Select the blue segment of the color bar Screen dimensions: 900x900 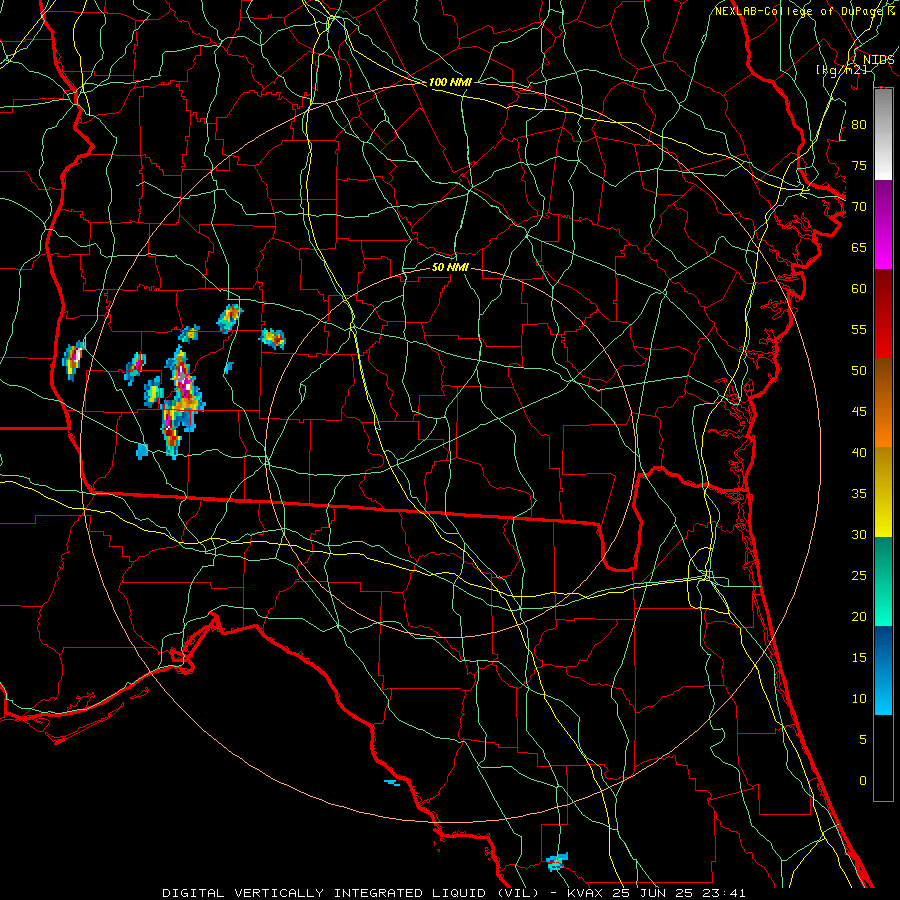click(883, 670)
